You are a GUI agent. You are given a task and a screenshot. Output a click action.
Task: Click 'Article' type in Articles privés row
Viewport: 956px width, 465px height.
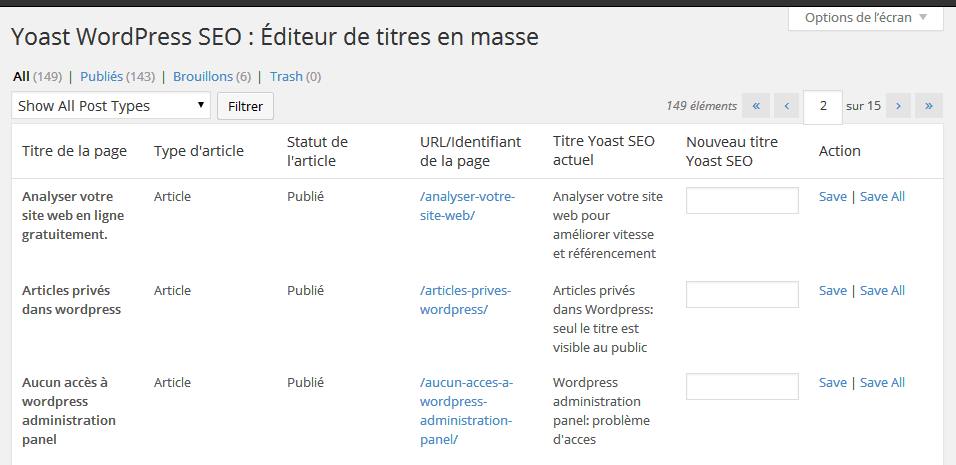click(x=172, y=290)
